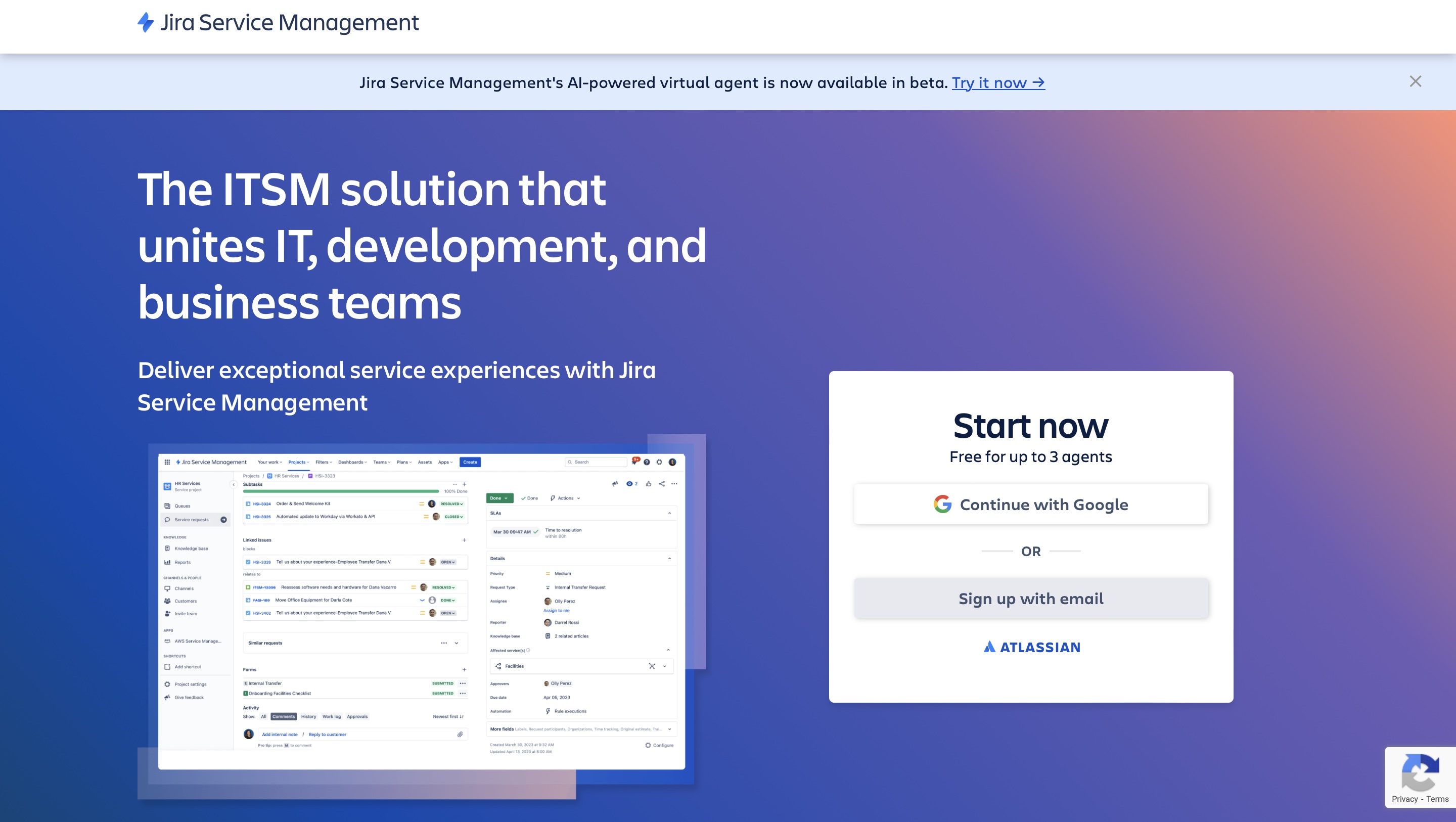Open the 'Try it now' beta link
The width and height of the screenshot is (1456, 822).
(998, 82)
